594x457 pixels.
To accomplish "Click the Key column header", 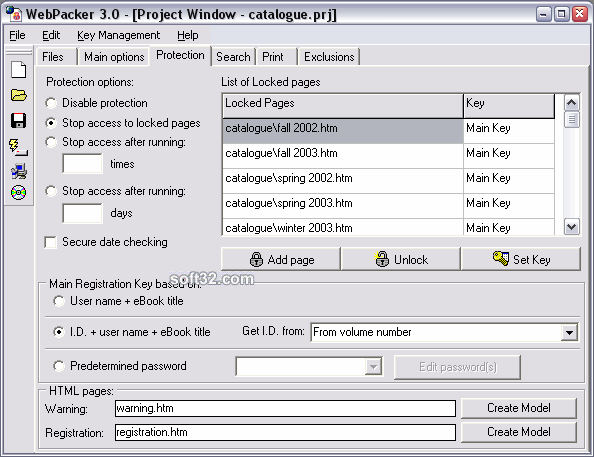I will point(509,106).
